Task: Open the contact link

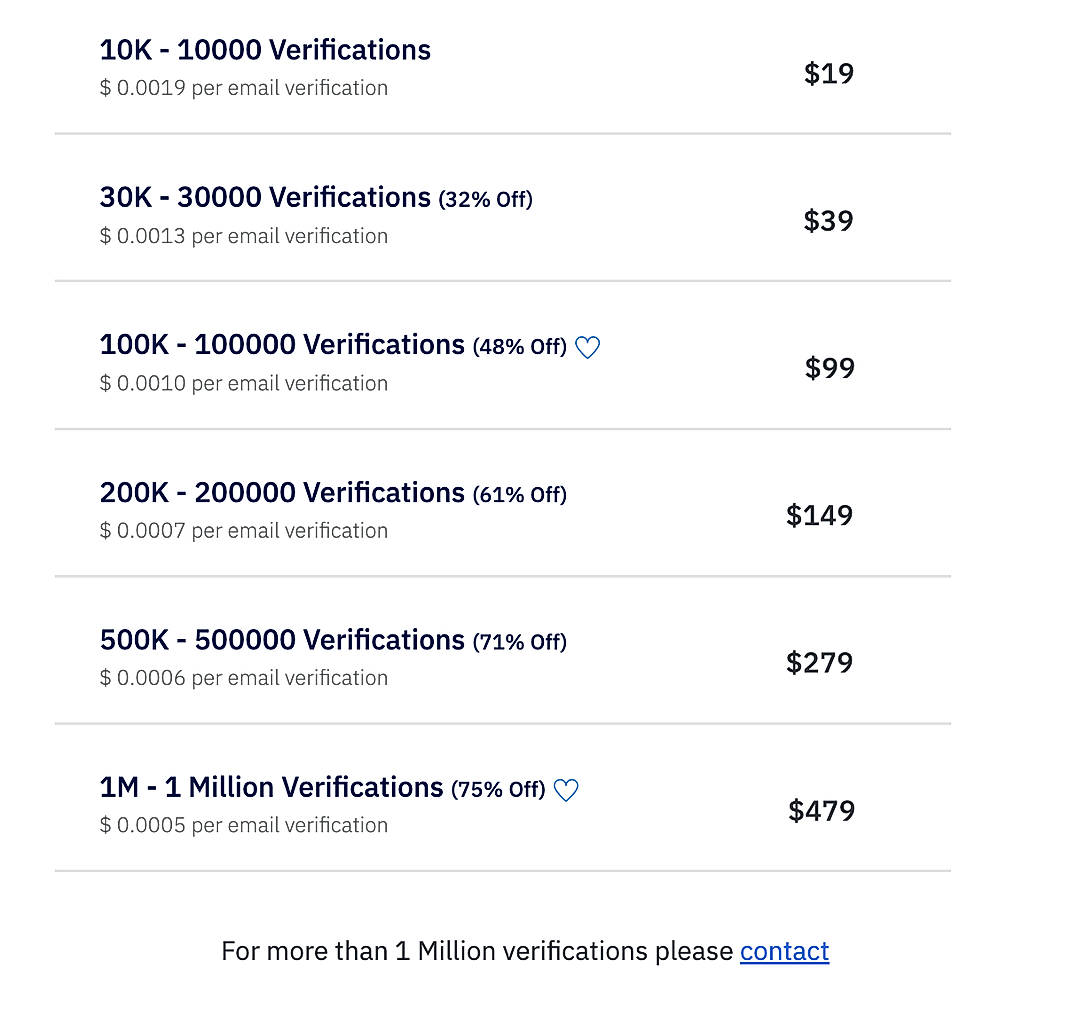Action: [x=784, y=951]
